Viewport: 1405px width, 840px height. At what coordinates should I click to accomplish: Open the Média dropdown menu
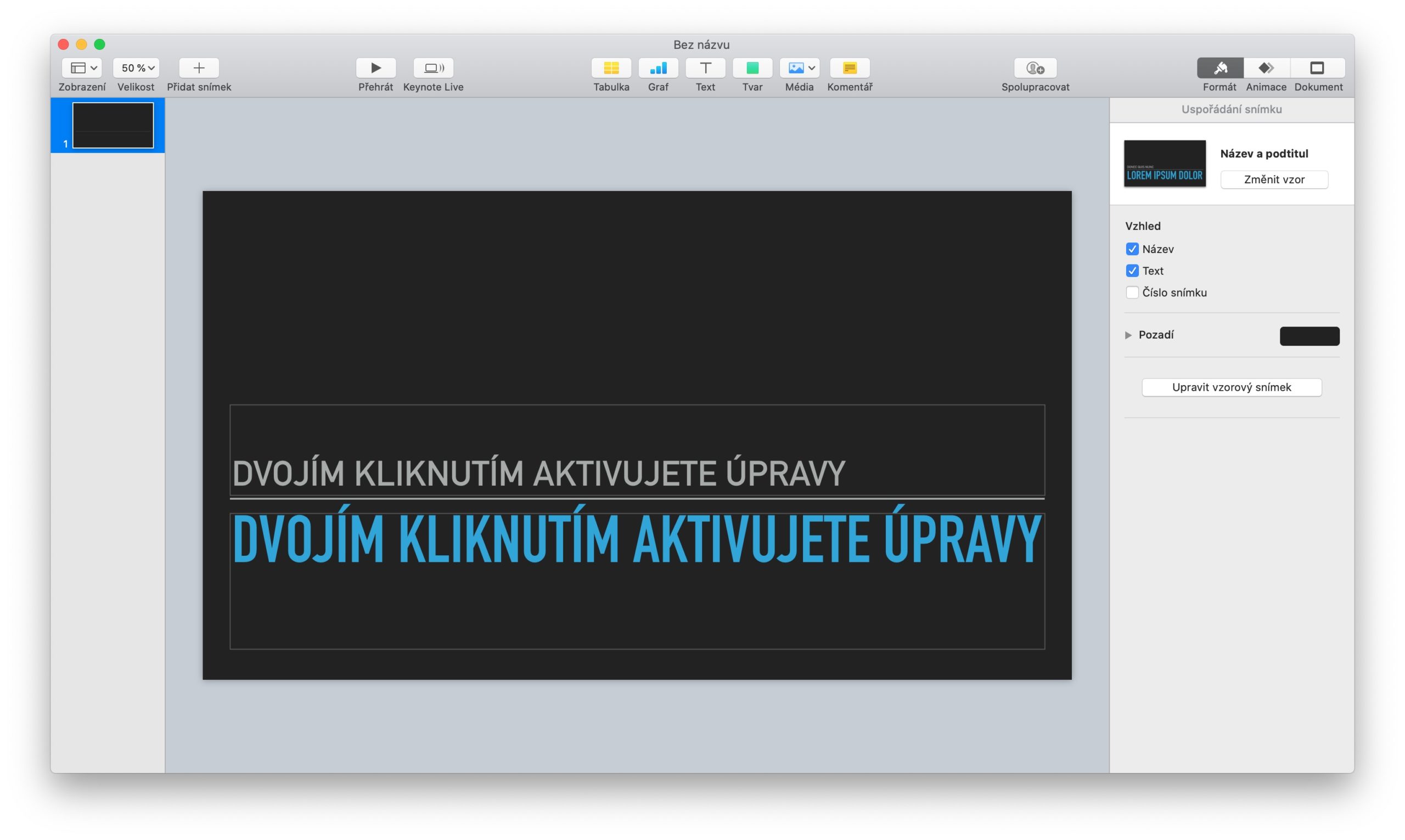[799, 68]
